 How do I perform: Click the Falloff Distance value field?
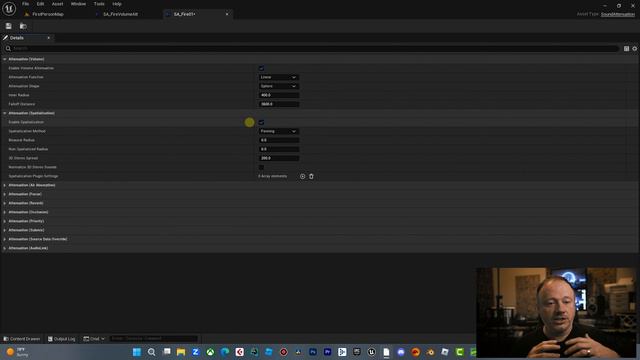click(x=279, y=104)
